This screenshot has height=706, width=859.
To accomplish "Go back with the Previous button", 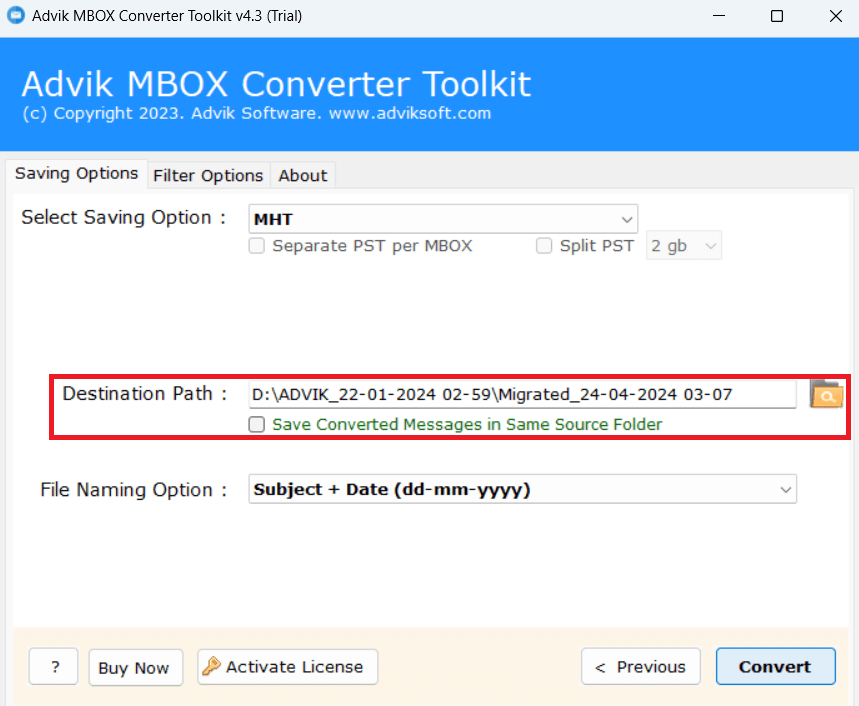I will 640,667.
